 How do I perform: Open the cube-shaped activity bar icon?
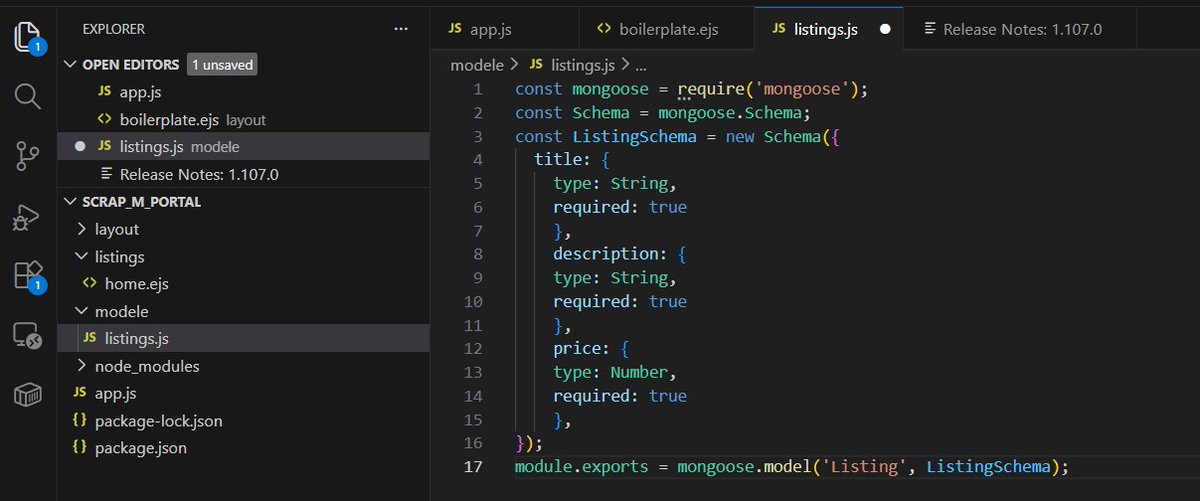point(27,396)
